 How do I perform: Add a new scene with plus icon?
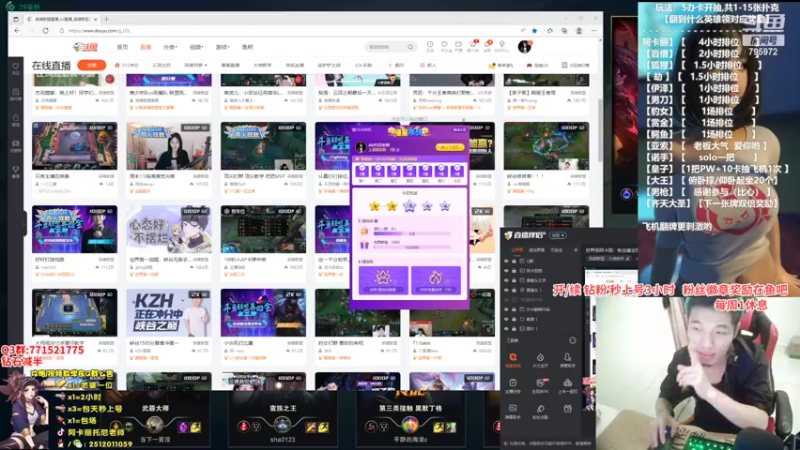coord(576,250)
